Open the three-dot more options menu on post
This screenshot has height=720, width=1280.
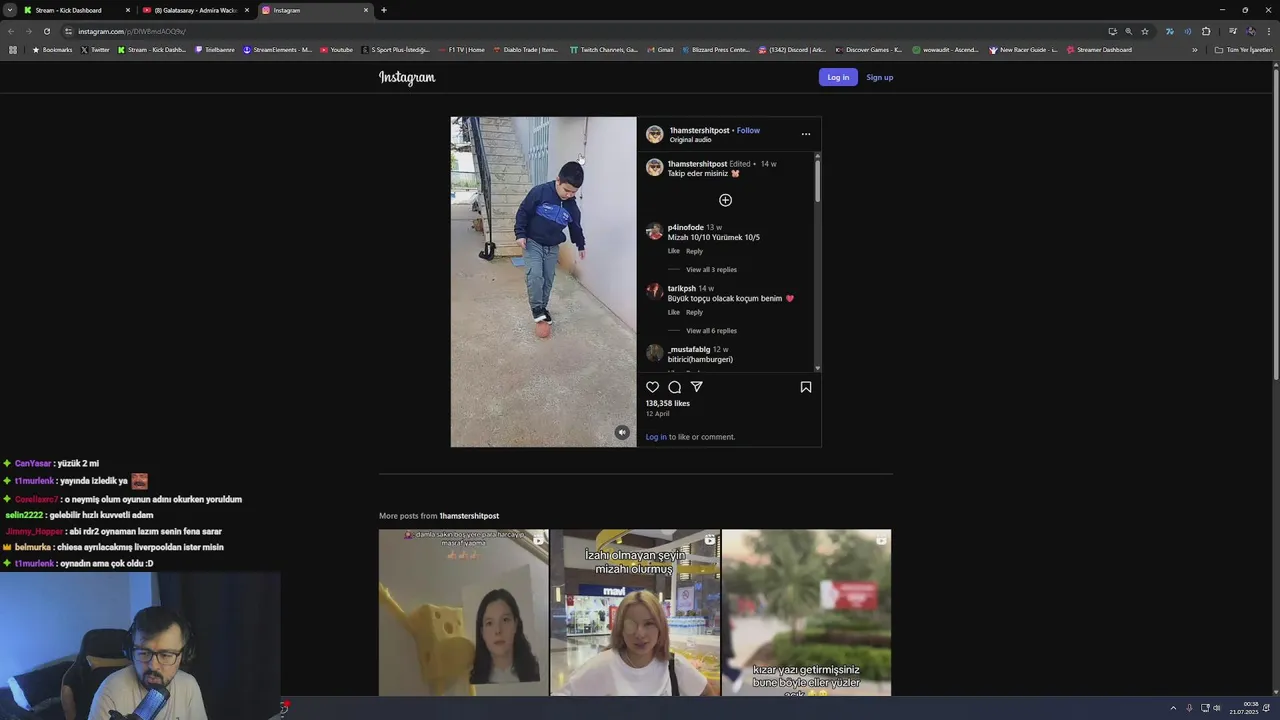pyautogui.click(x=806, y=134)
